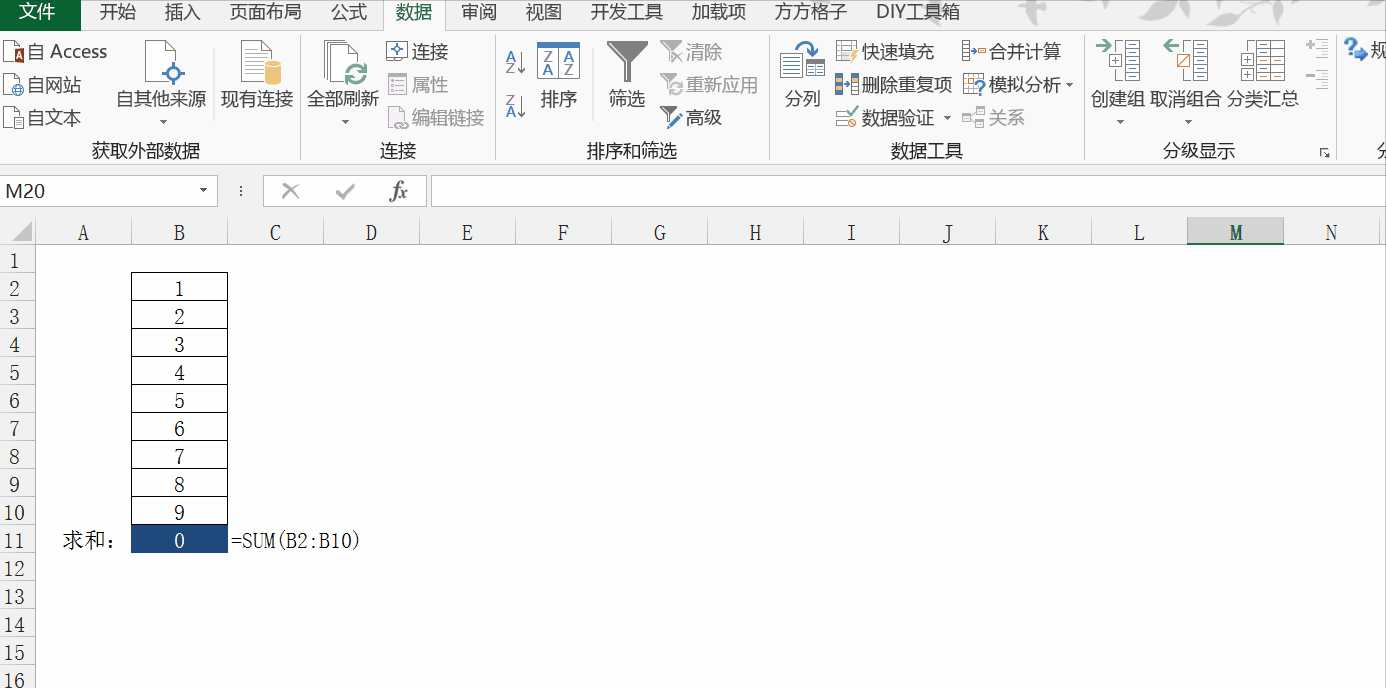The height and width of the screenshot is (688, 1386).
Task: Select row 5 header
Action: click(x=17, y=372)
